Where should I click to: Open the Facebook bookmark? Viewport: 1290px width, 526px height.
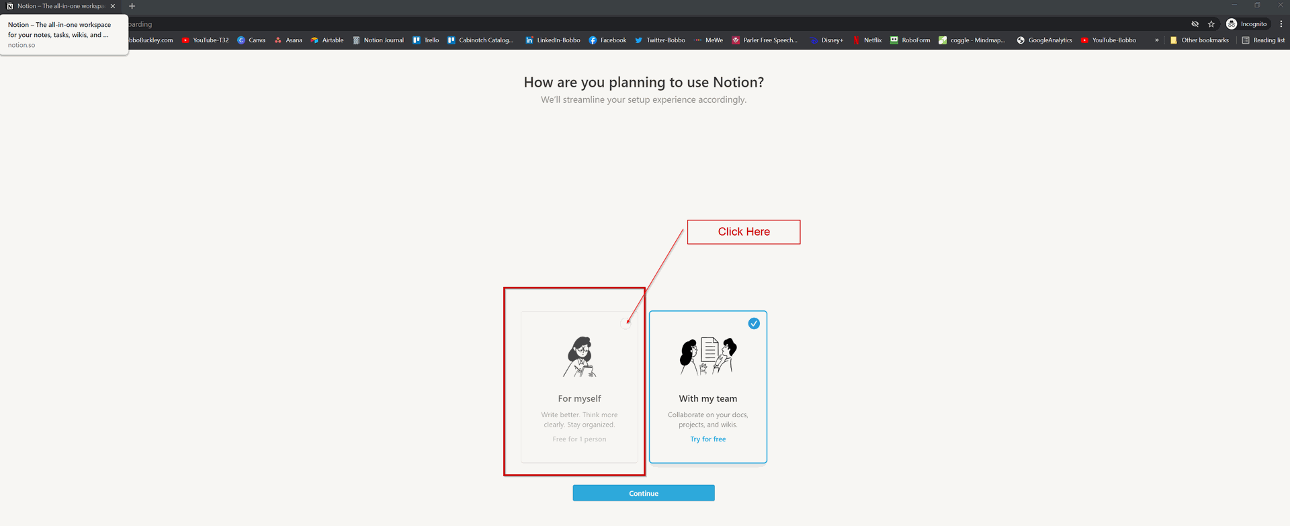[x=608, y=40]
